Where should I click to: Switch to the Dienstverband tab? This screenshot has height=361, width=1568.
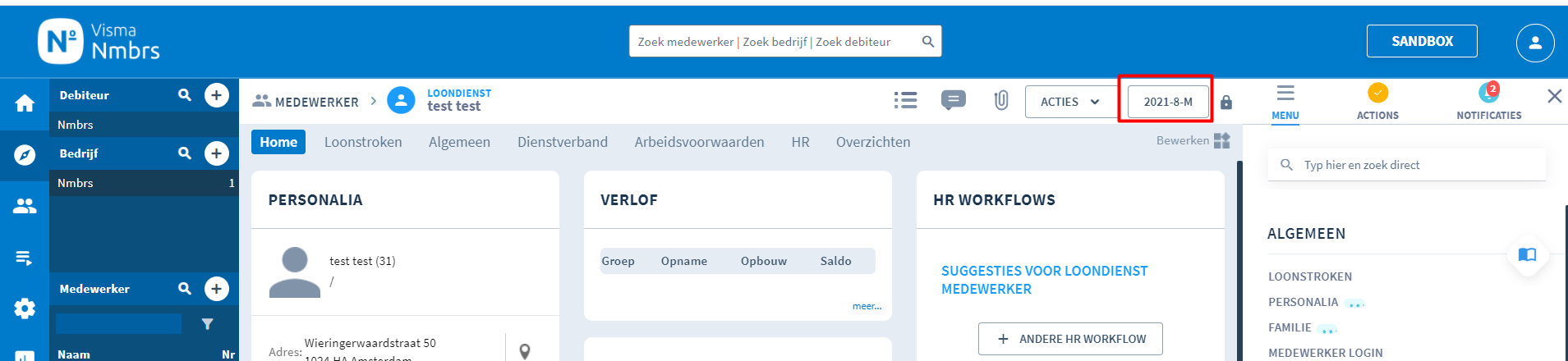pyautogui.click(x=563, y=142)
